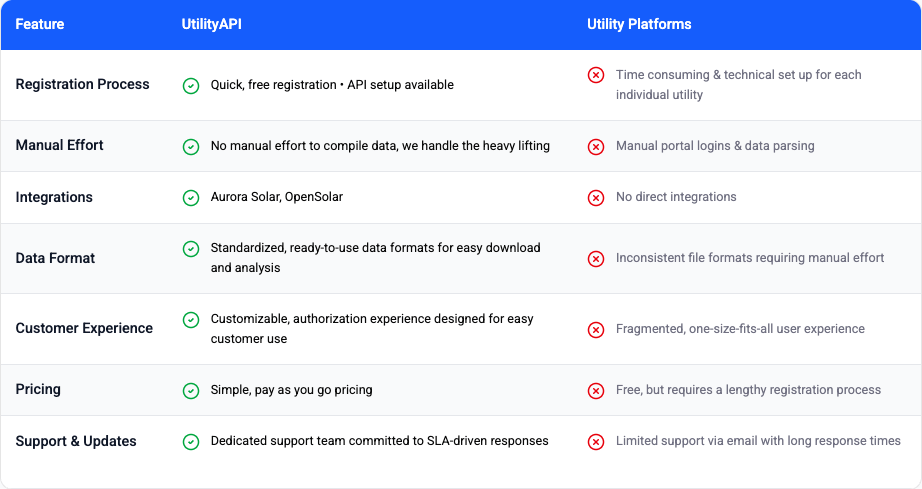Click red X icon next to 'No direct integrations'
Image resolution: width=922 pixels, height=489 pixels.
pyautogui.click(x=595, y=198)
